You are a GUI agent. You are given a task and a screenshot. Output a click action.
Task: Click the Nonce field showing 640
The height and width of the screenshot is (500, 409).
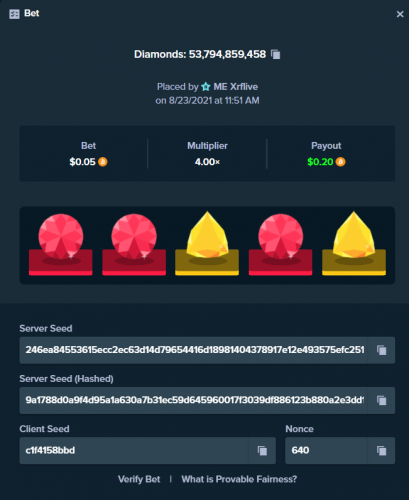[x=327, y=451]
